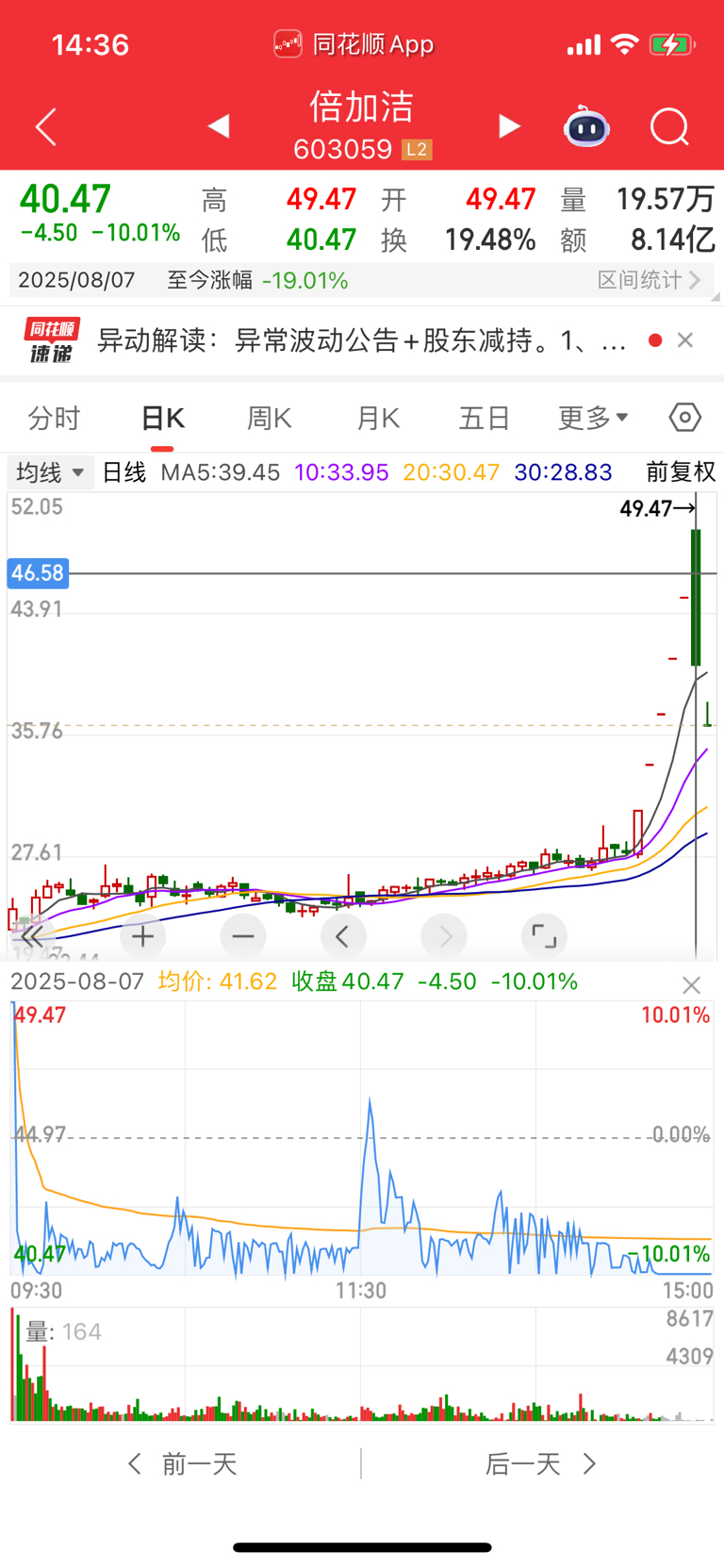724x1568 pixels.
Task: Open chart settings hexagon icon
Action: tap(685, 417)
